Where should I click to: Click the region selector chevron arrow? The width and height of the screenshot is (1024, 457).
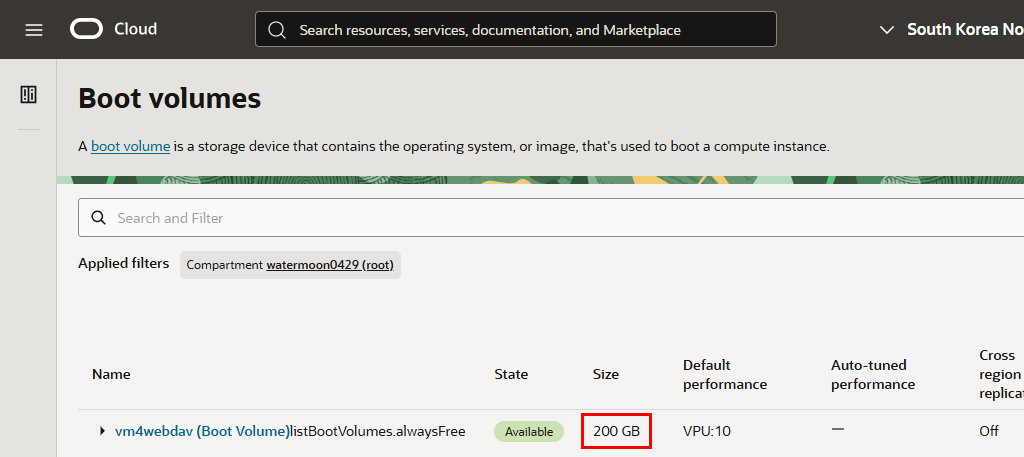point(886,30)
